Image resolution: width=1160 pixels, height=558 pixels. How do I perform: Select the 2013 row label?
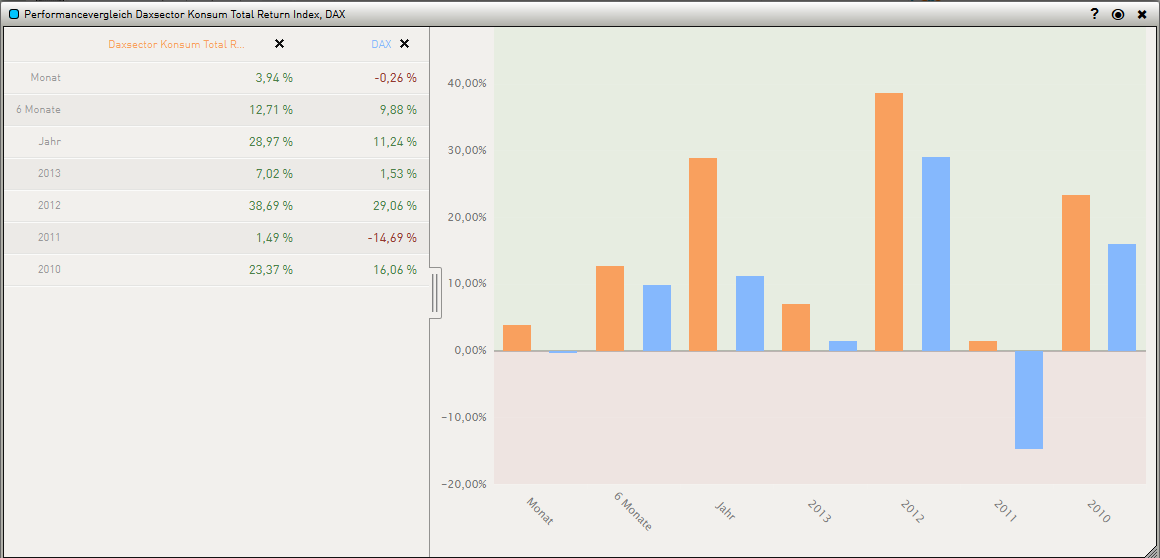point(50,173)
